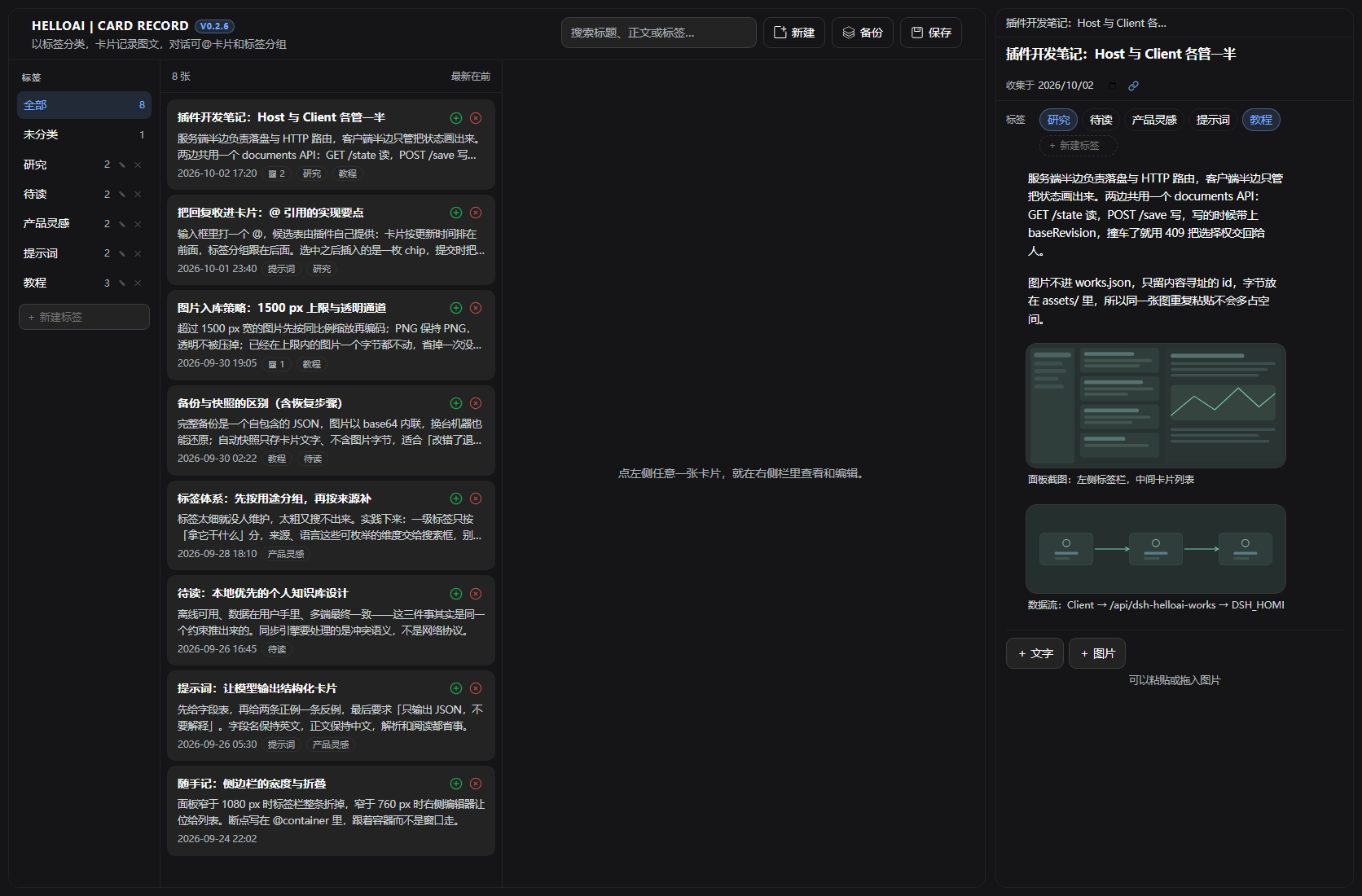Click green plus icon on 随手记 card
The image size is (1362, 896).
pyautogui.click(x=456, y=784)
